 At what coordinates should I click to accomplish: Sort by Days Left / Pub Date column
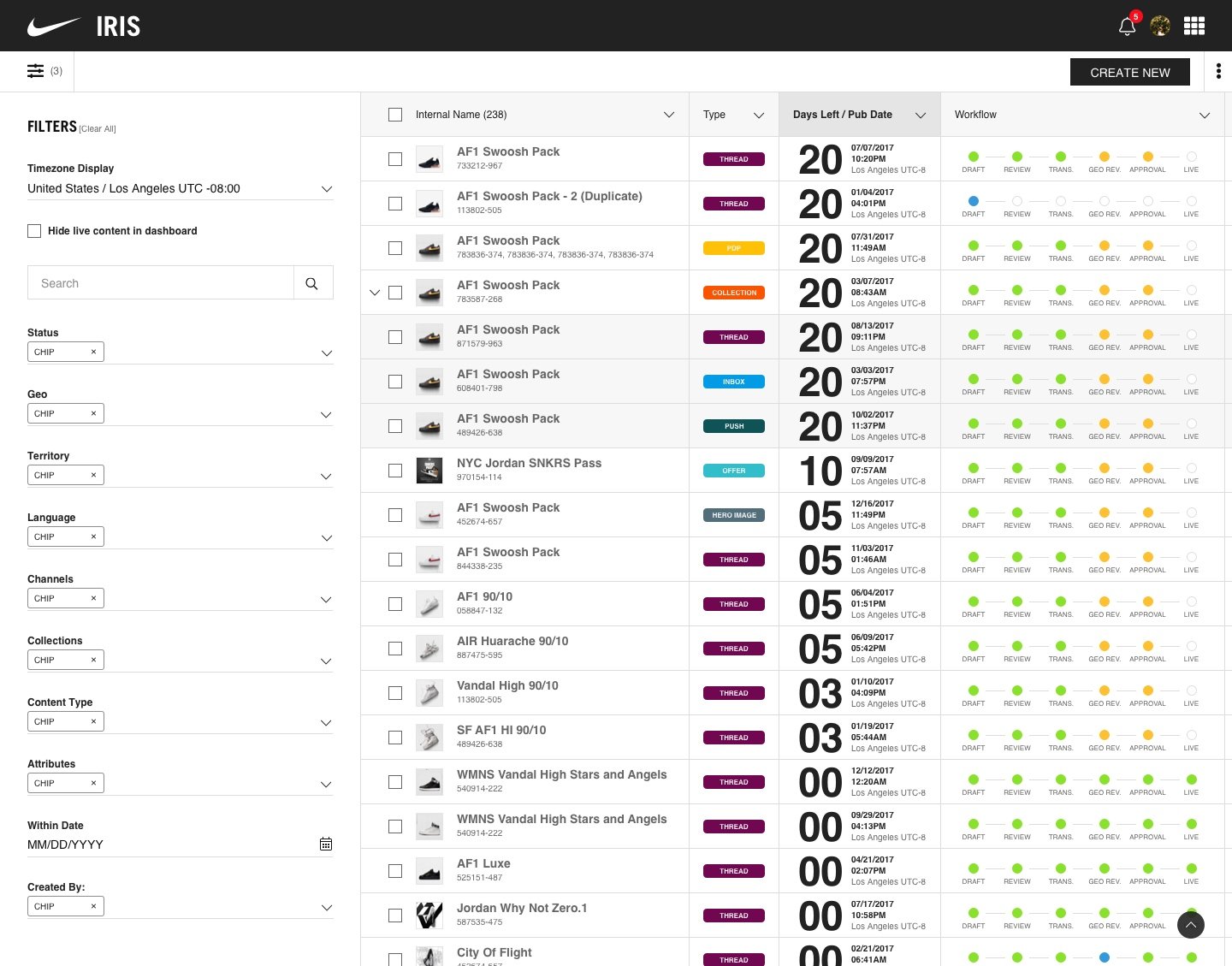click(x=860, y=115)
